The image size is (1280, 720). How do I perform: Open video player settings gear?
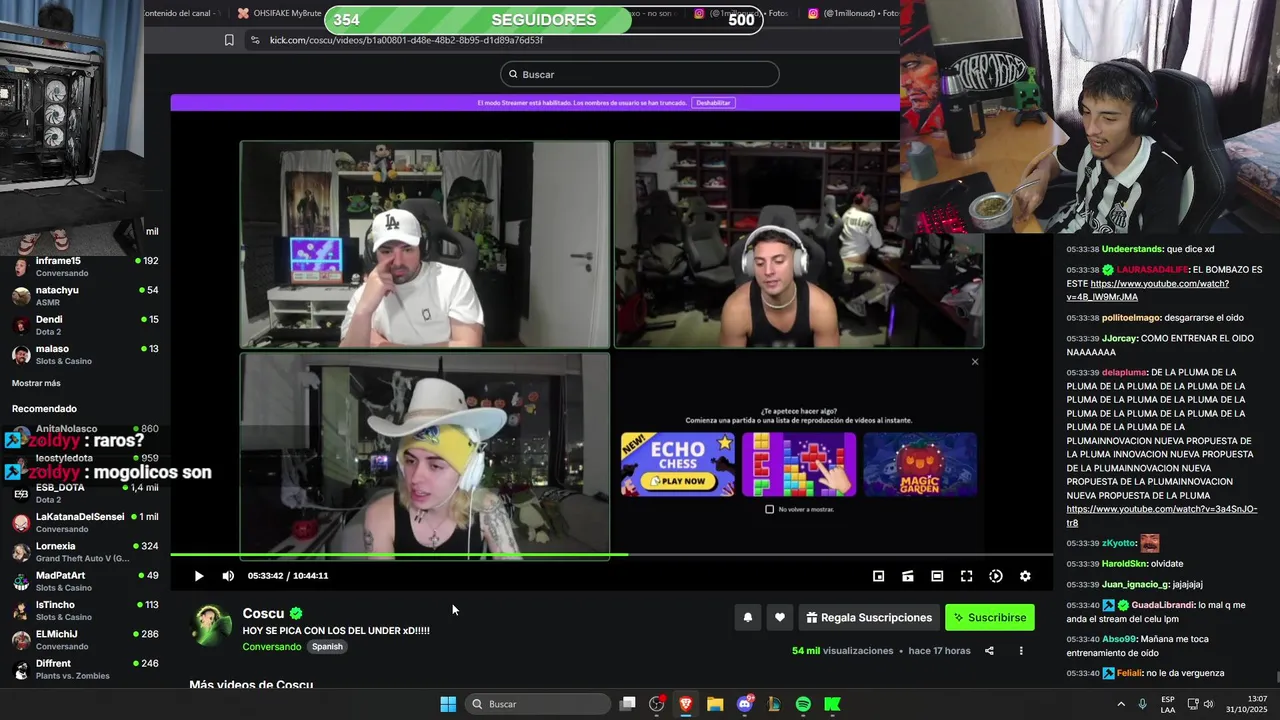tap(1025, 576)
